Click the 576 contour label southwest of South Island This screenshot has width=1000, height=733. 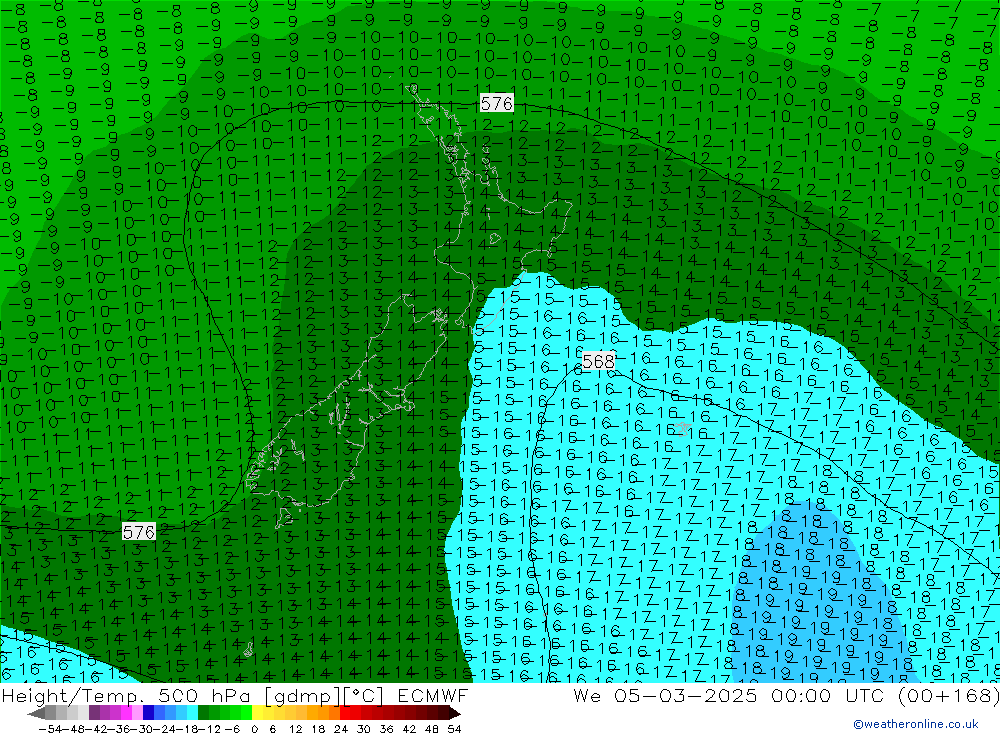pos(138,531)
